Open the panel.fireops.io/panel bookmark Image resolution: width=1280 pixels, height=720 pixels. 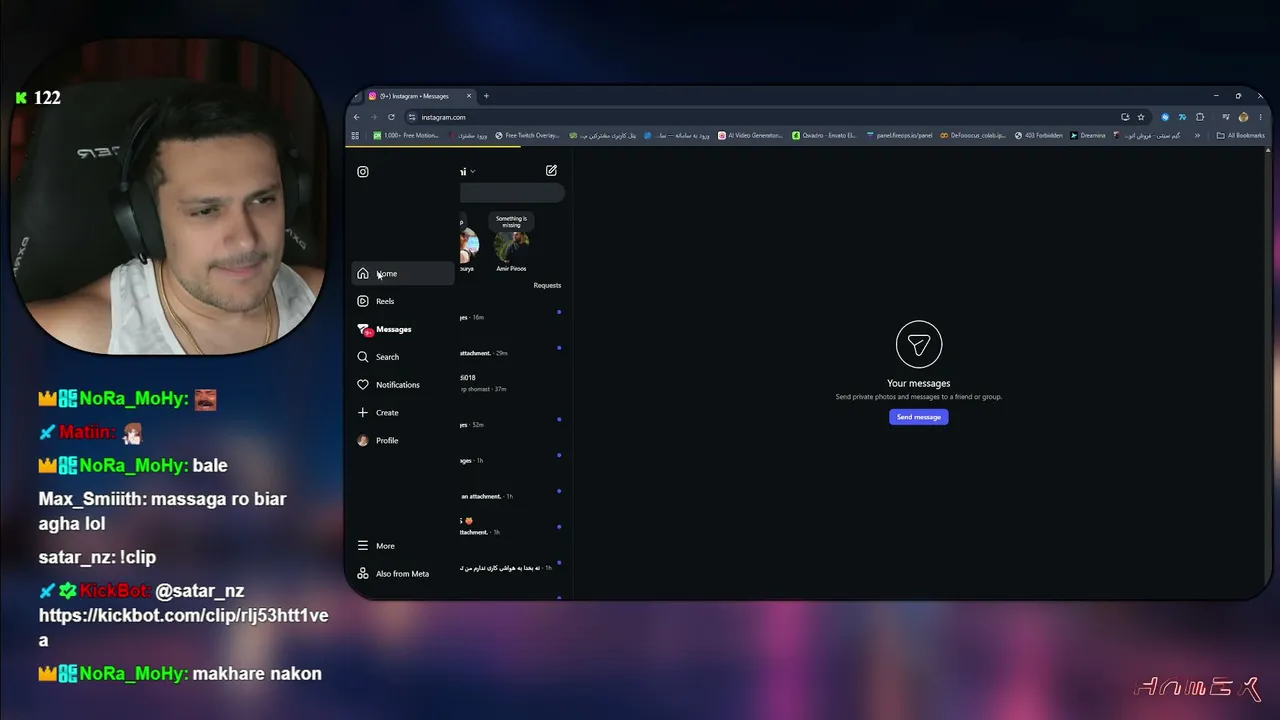coord(900,135)
